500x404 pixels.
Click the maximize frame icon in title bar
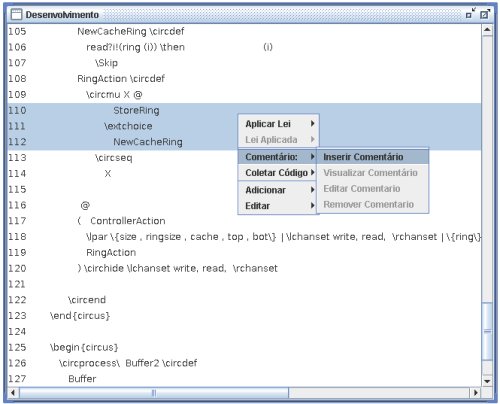point(484,14)
